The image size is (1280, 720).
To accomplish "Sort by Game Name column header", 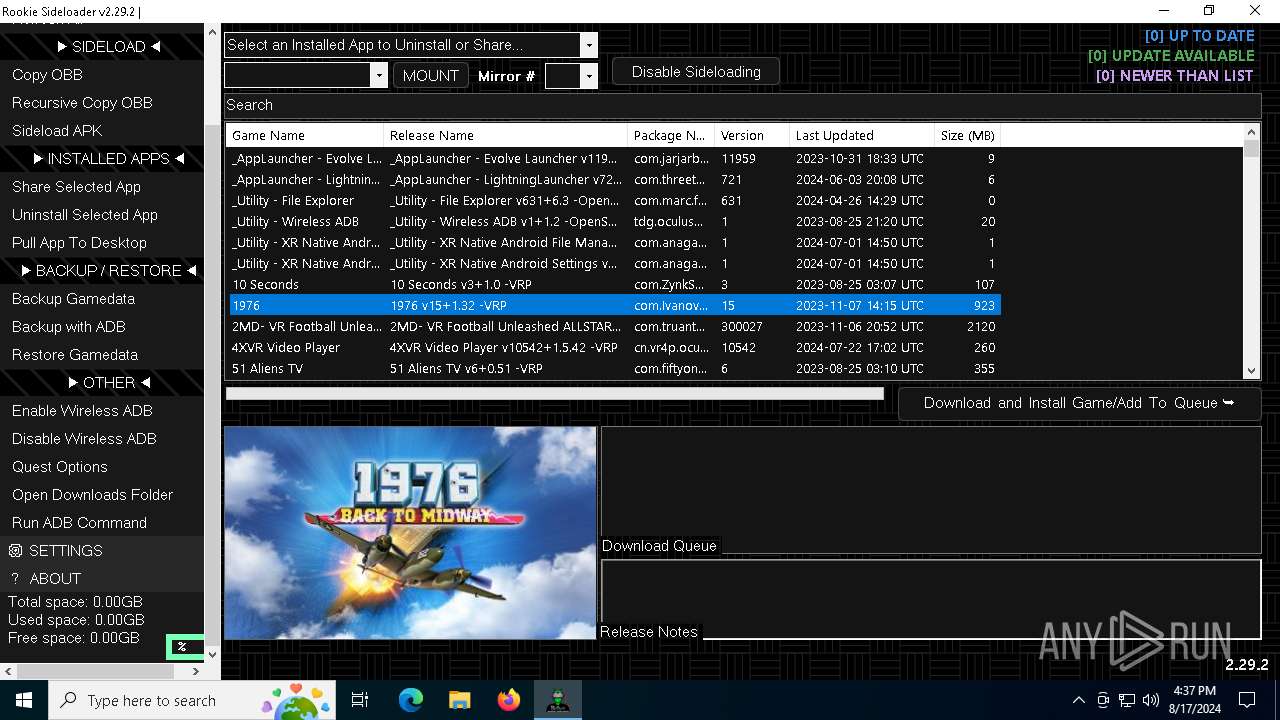I will point(305,135).
